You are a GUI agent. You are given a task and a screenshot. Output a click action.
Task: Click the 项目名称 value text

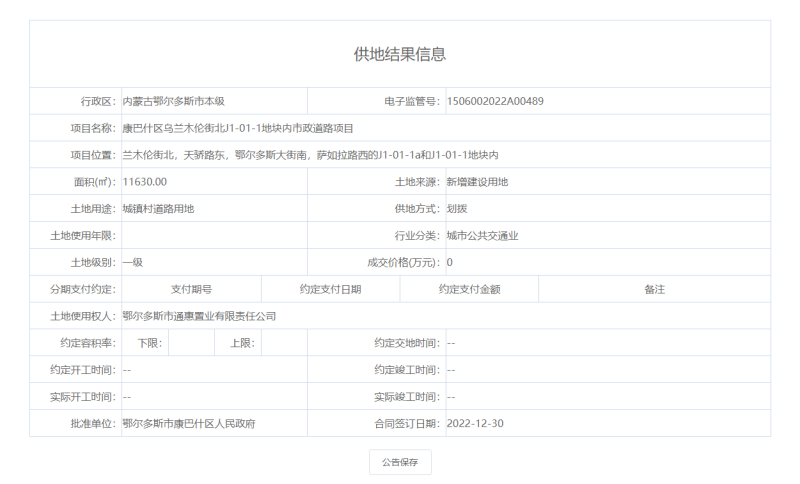[x=237, y=128]
